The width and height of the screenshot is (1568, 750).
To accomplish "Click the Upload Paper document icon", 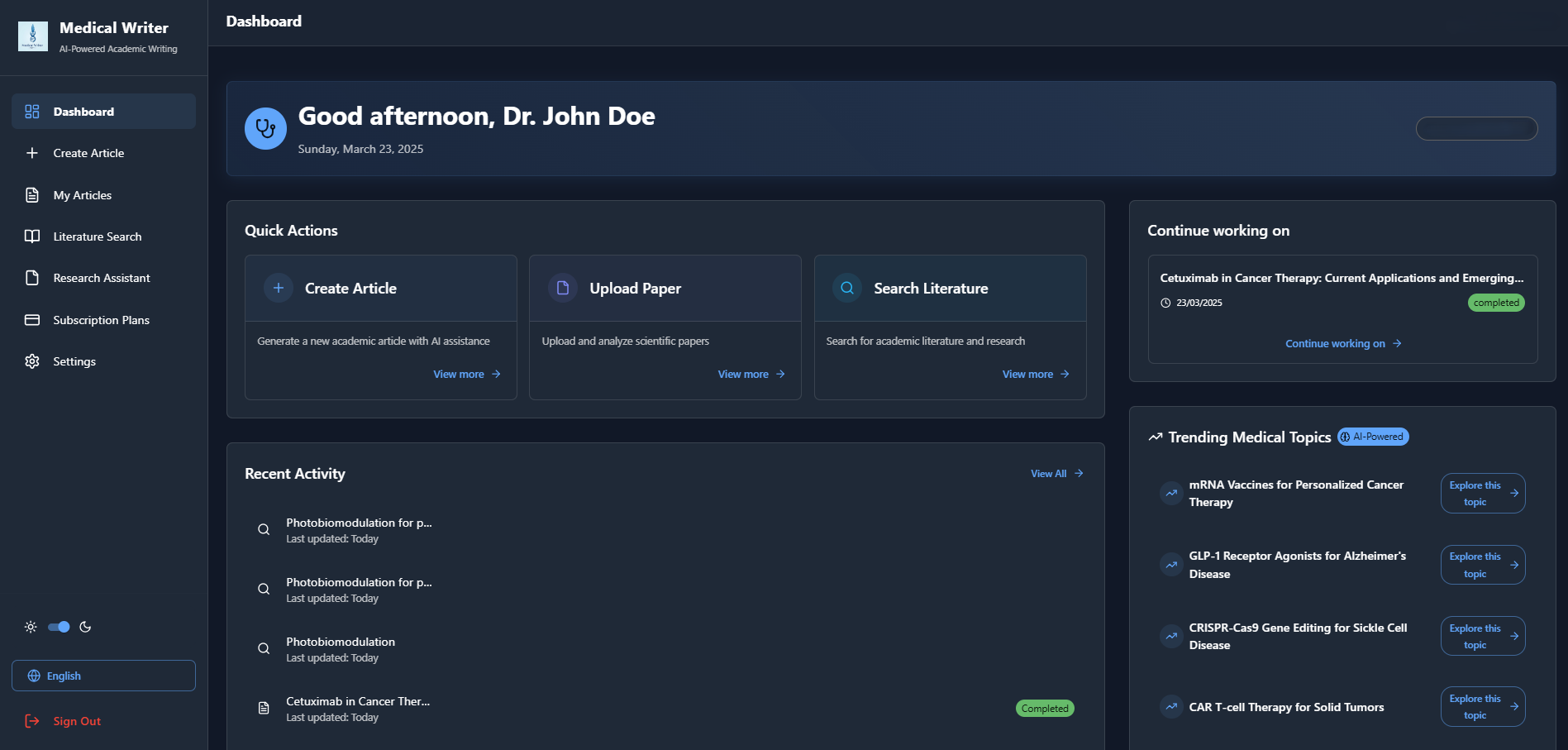I will (563, 288).
